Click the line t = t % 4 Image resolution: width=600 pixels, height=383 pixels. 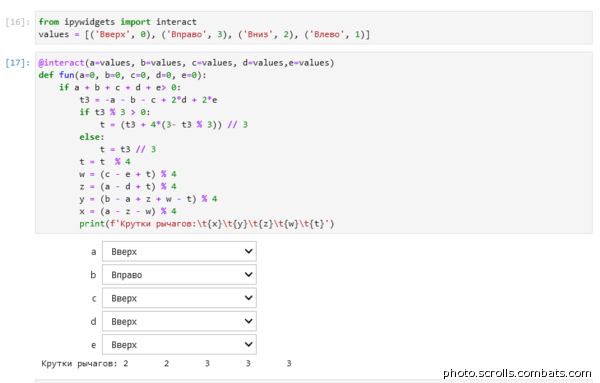pyautogui.click(x=105, y=162)
